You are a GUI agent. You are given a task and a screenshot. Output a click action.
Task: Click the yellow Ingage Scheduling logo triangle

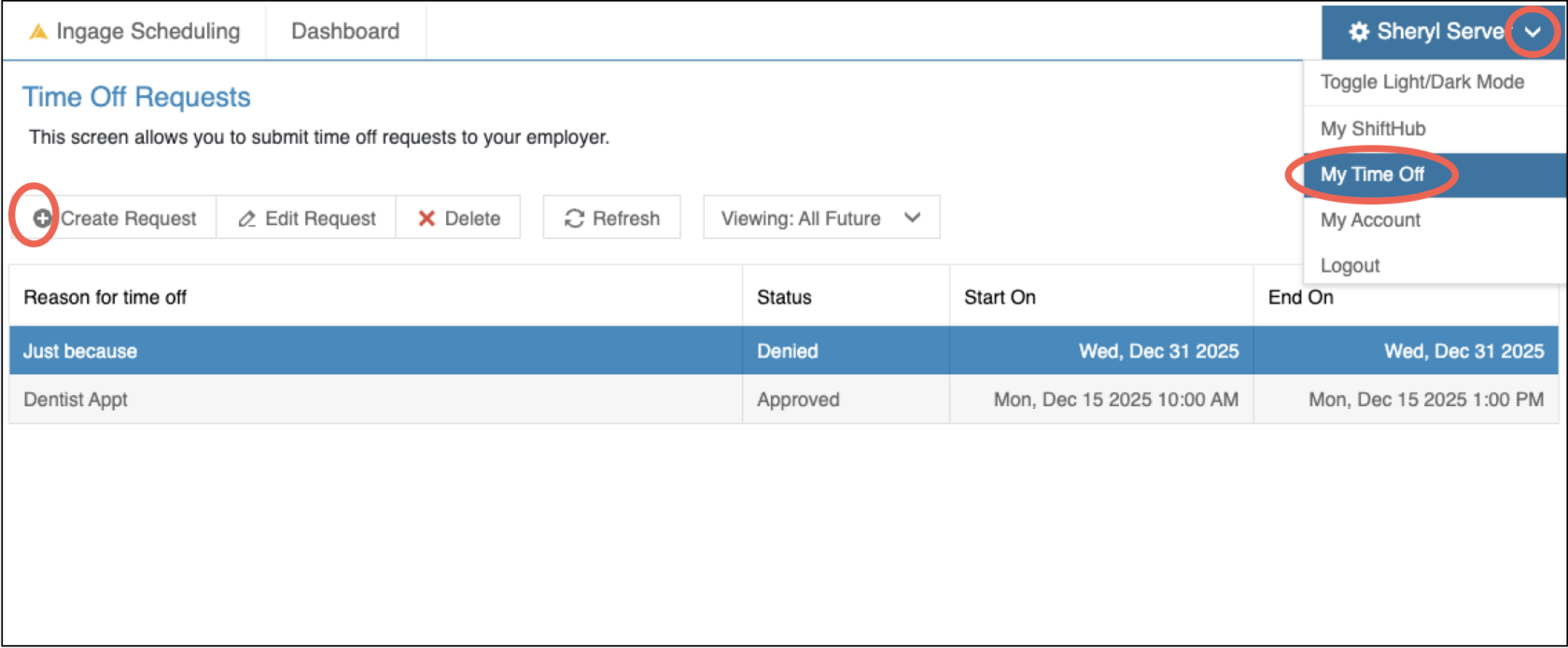(38, 32)
